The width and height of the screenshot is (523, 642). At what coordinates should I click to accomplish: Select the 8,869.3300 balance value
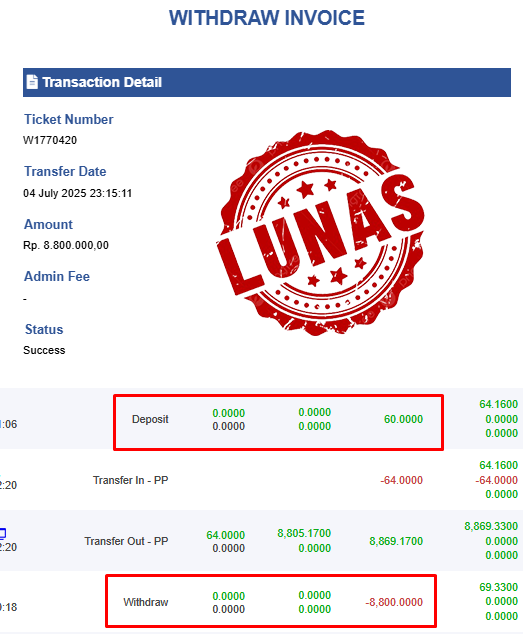click(x=491, y=526)
